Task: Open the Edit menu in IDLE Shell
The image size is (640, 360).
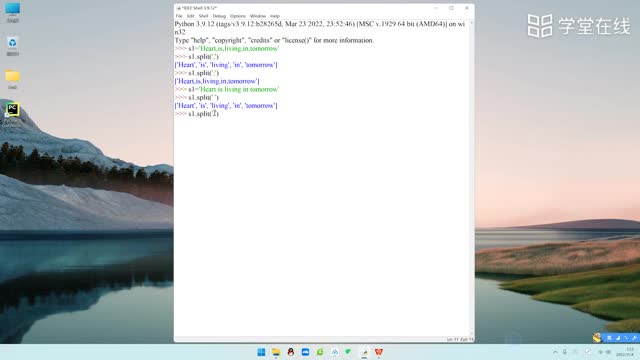Action: 190,16
